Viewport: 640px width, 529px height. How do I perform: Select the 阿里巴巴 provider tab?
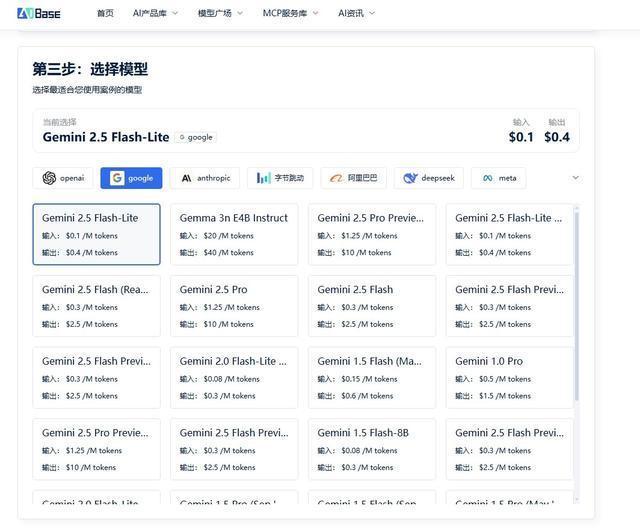(353, 178)
